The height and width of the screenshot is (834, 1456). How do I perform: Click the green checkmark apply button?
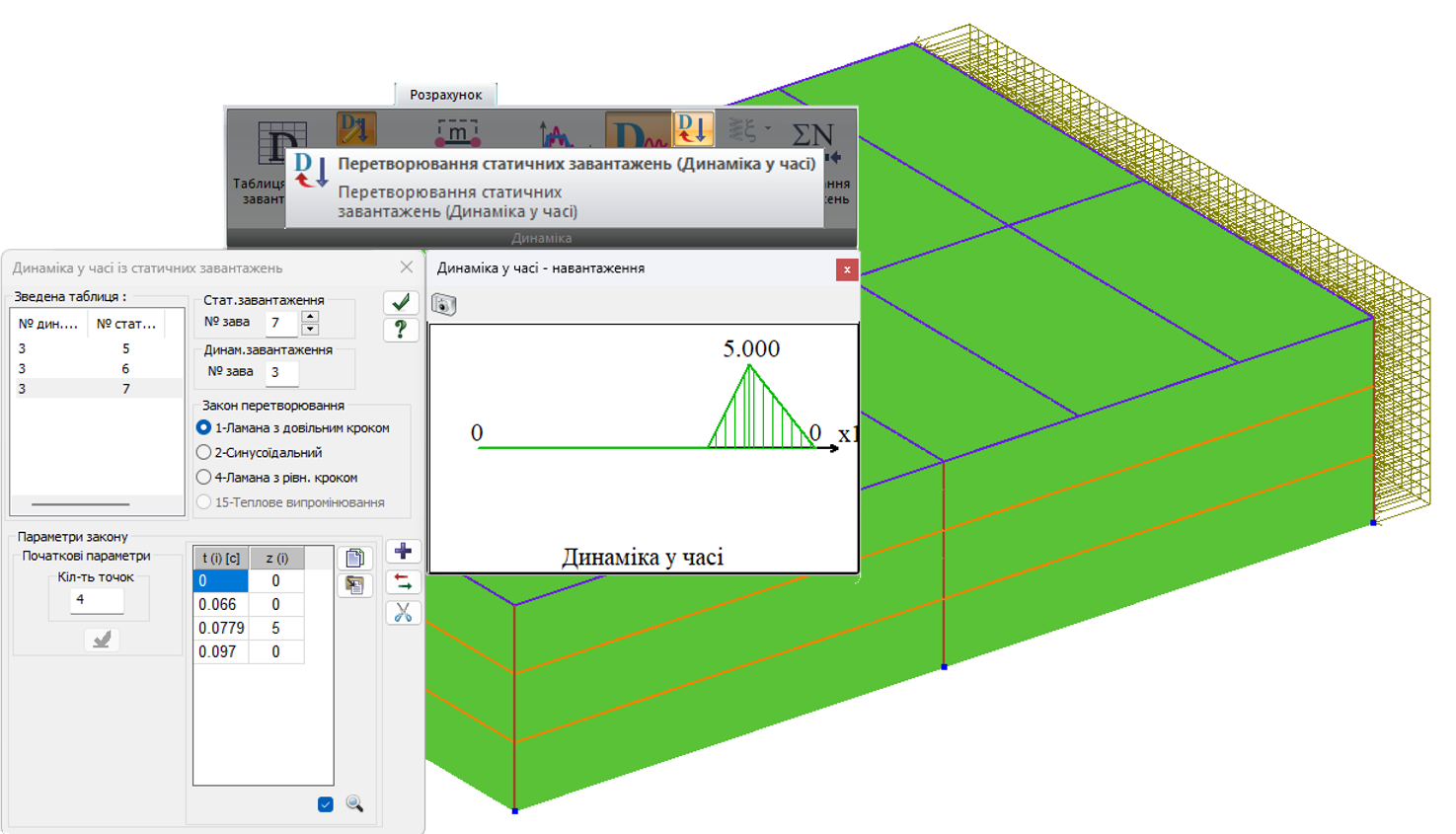click(x=400, y=302)
